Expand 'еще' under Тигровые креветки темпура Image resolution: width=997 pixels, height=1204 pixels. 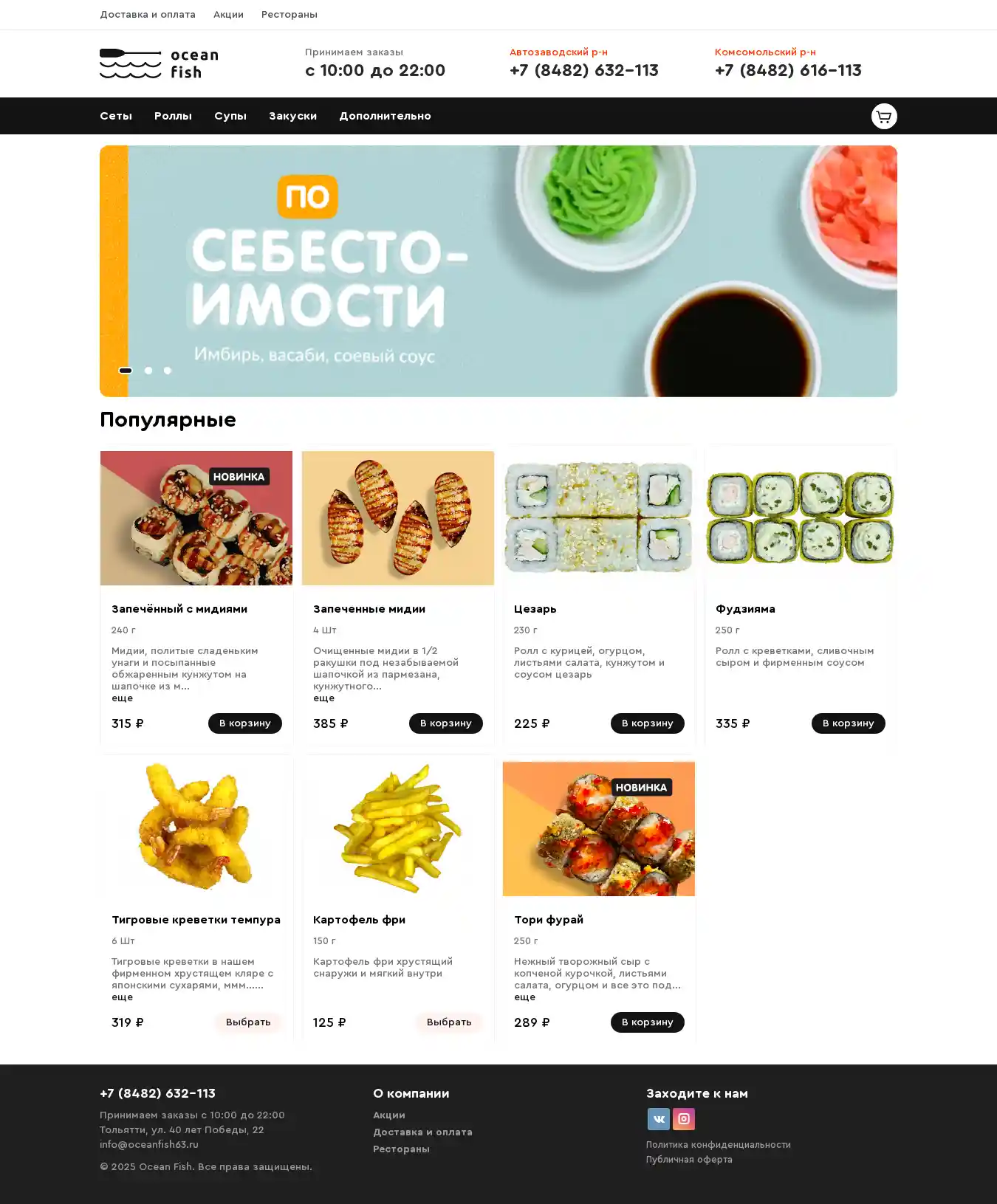(123, 997)
